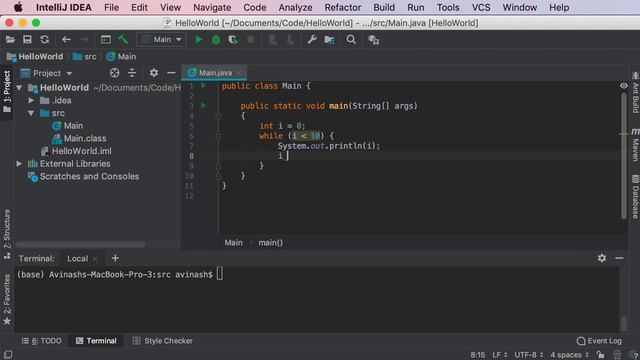The width and height of the screenshot is (640, 360).
Task: Open Search Everywhere magnifier icon
Action: point(351,40)
